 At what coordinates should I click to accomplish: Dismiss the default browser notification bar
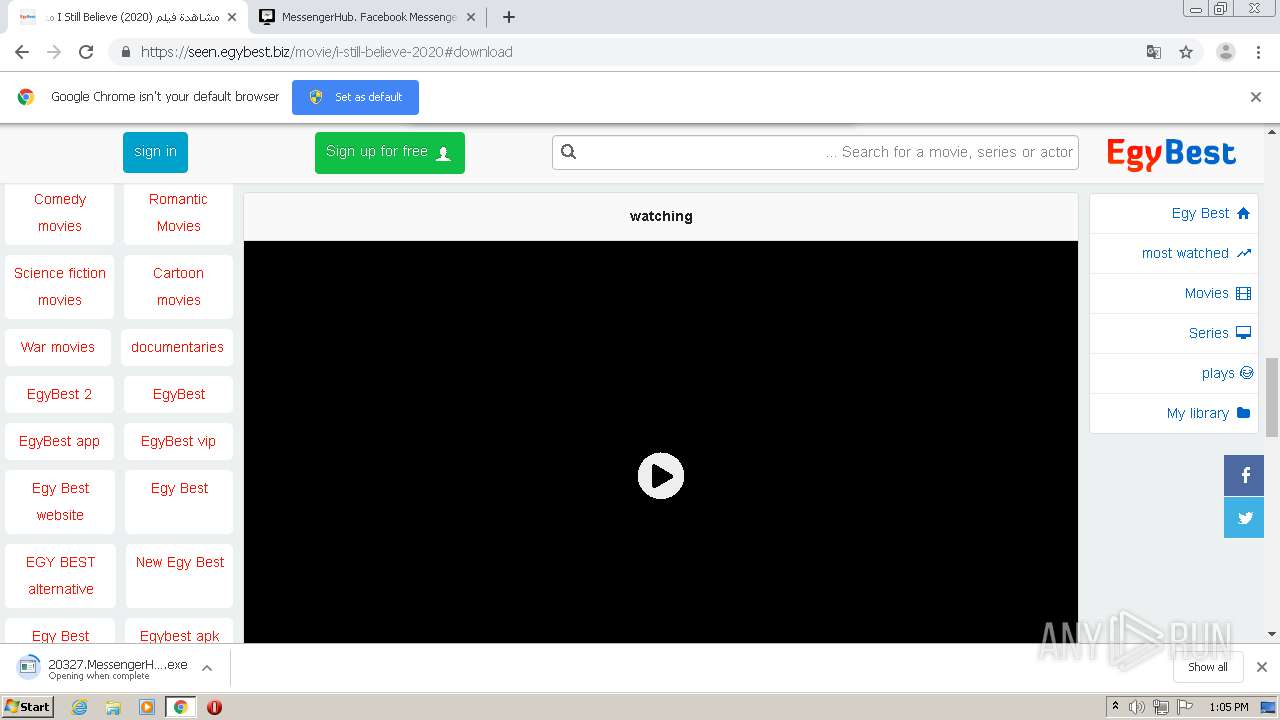[x=1256, y=97]
